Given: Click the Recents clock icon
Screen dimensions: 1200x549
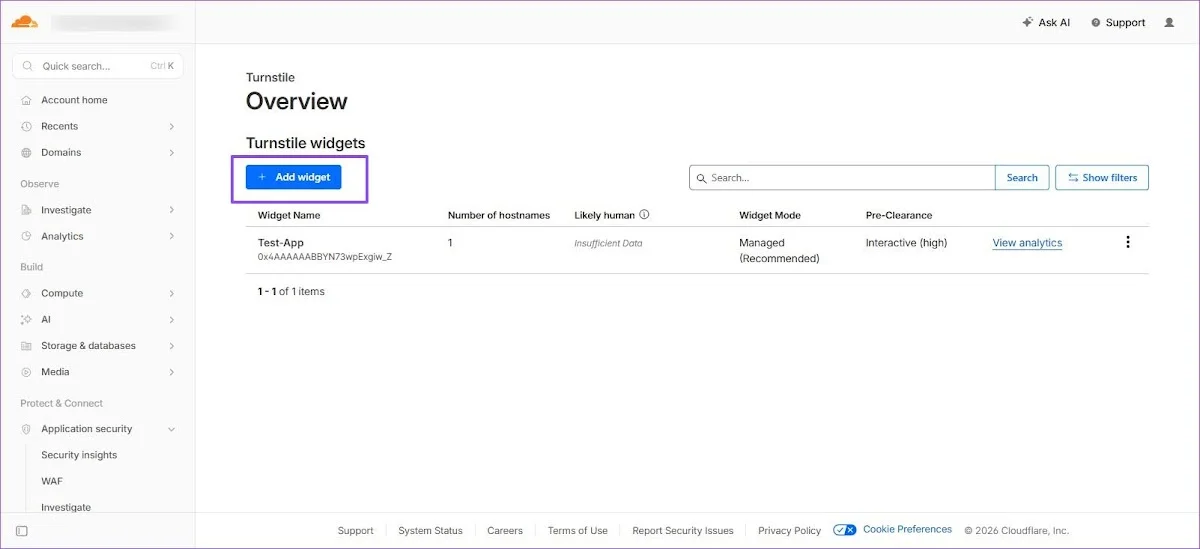Looking at the screenshot, I should (x=26, y=126).
